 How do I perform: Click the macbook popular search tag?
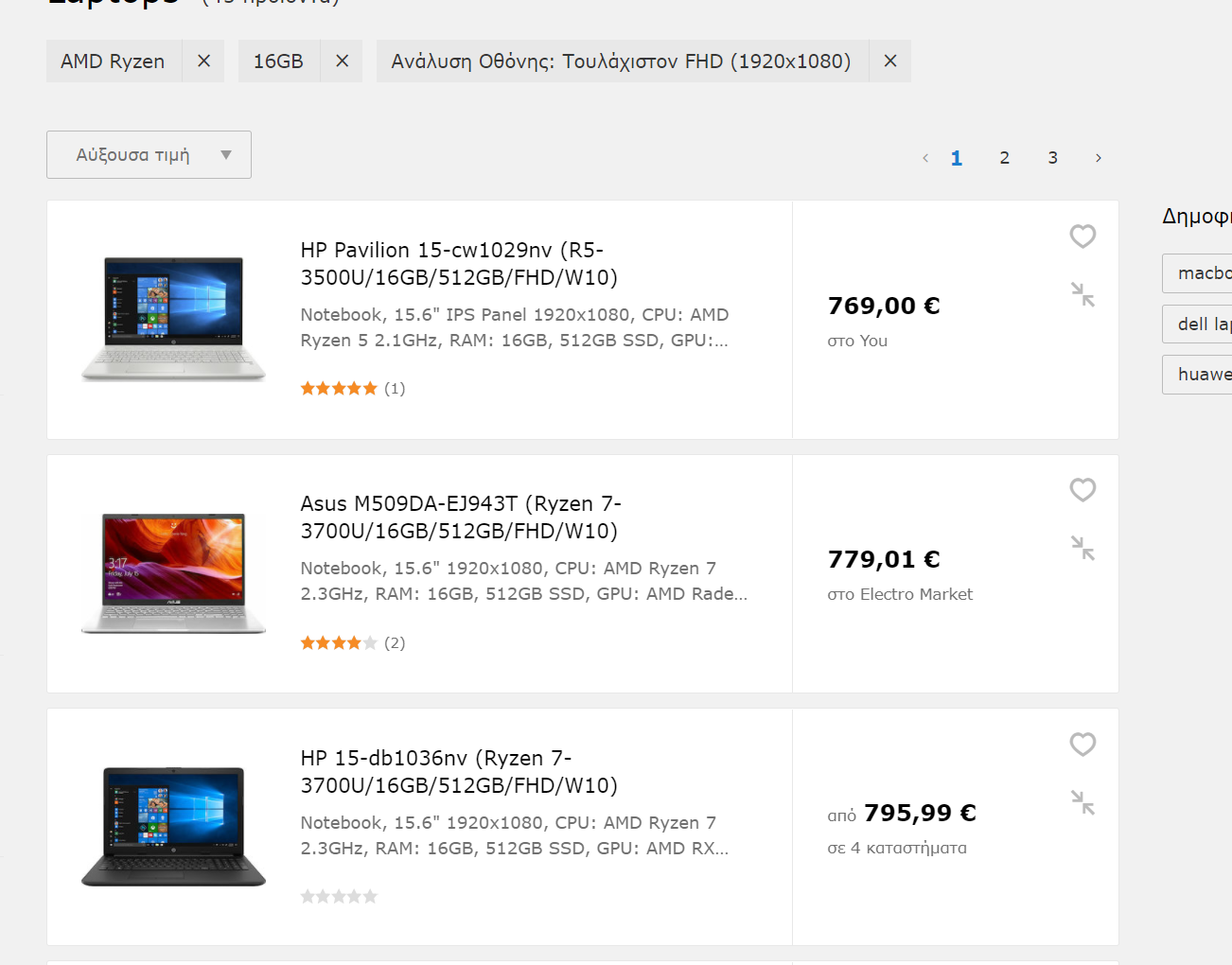(x=1197, y=273)
